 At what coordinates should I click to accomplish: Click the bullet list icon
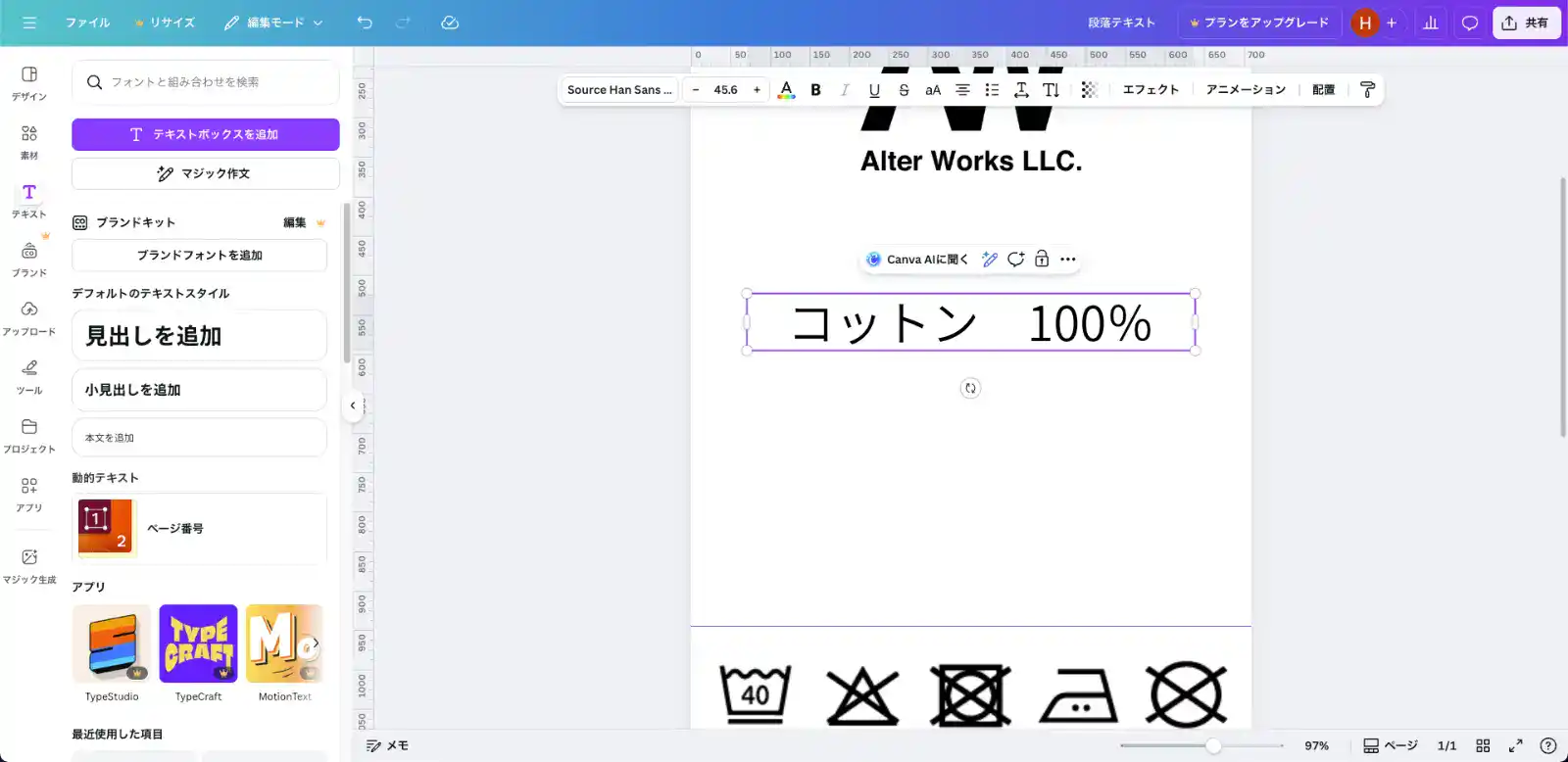pyautogui.click(x=992, y=90)
